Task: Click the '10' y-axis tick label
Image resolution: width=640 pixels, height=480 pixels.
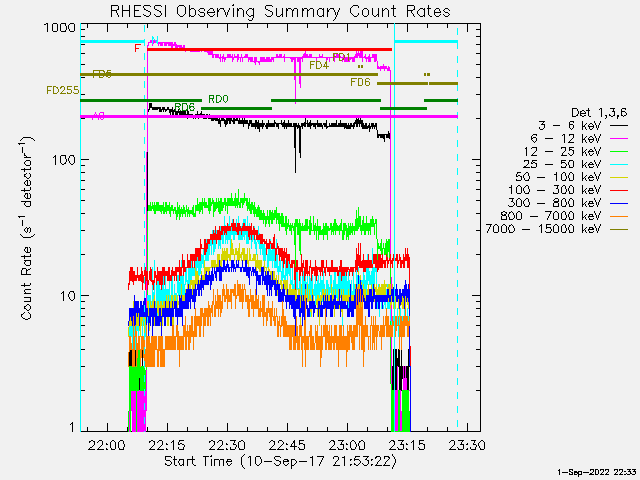Action: pyautogui.click(x=68, y=296)
